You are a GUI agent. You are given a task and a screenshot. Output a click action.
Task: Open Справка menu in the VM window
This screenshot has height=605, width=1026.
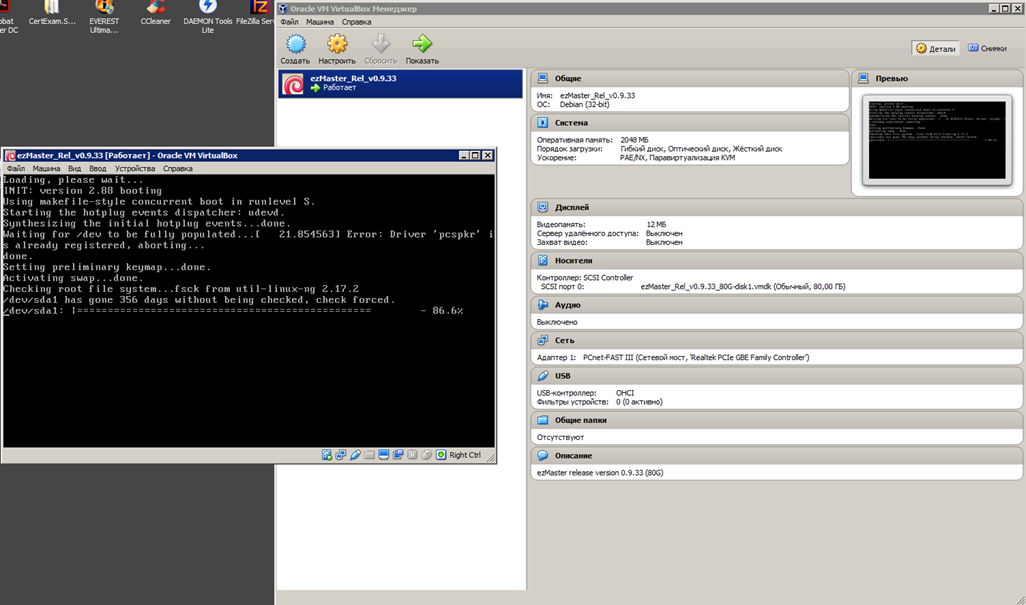pyautogui.click(x=177, y=169)
